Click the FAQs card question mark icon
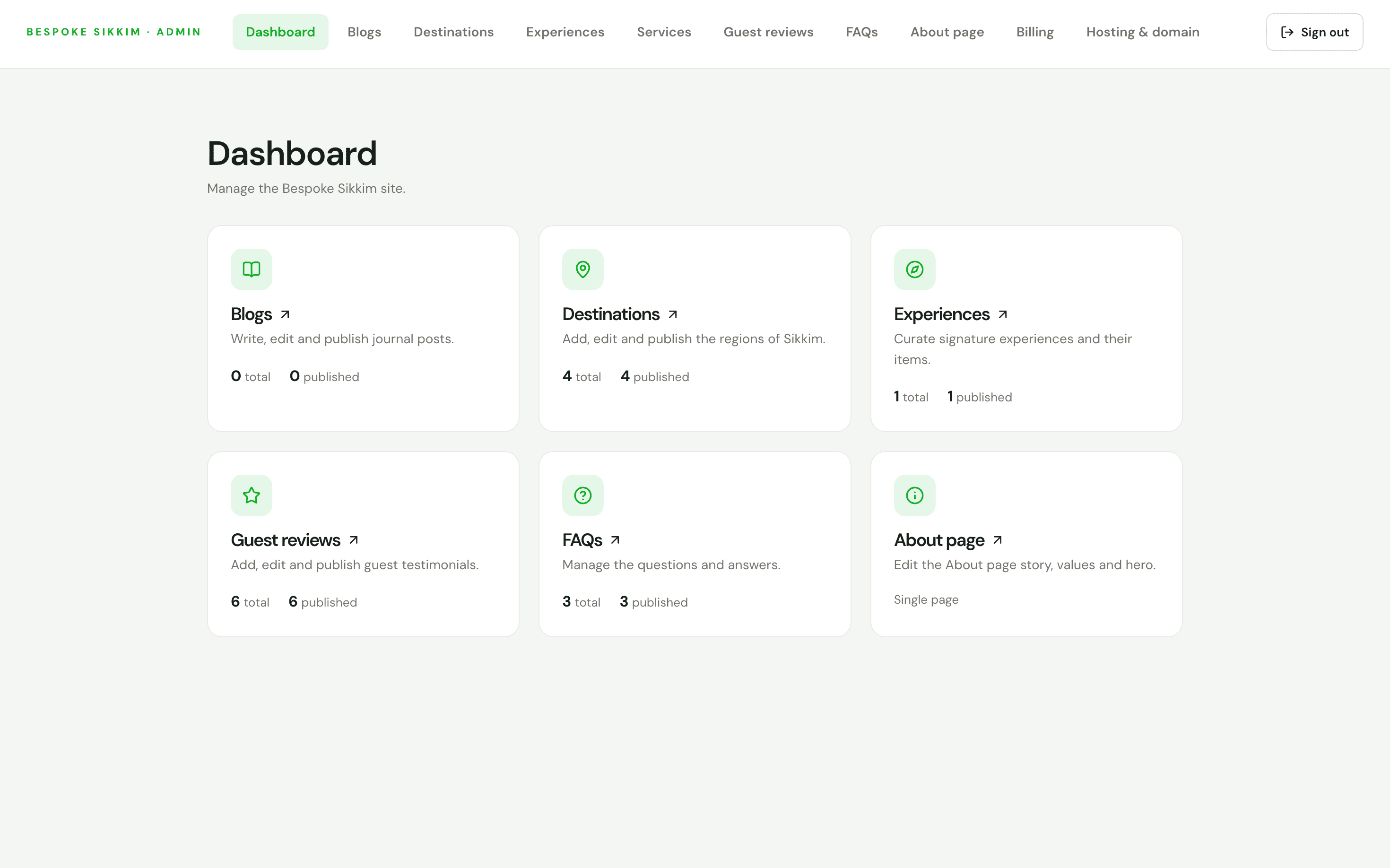The height and width of the screenshot is (868, 1390). point(583,495)
